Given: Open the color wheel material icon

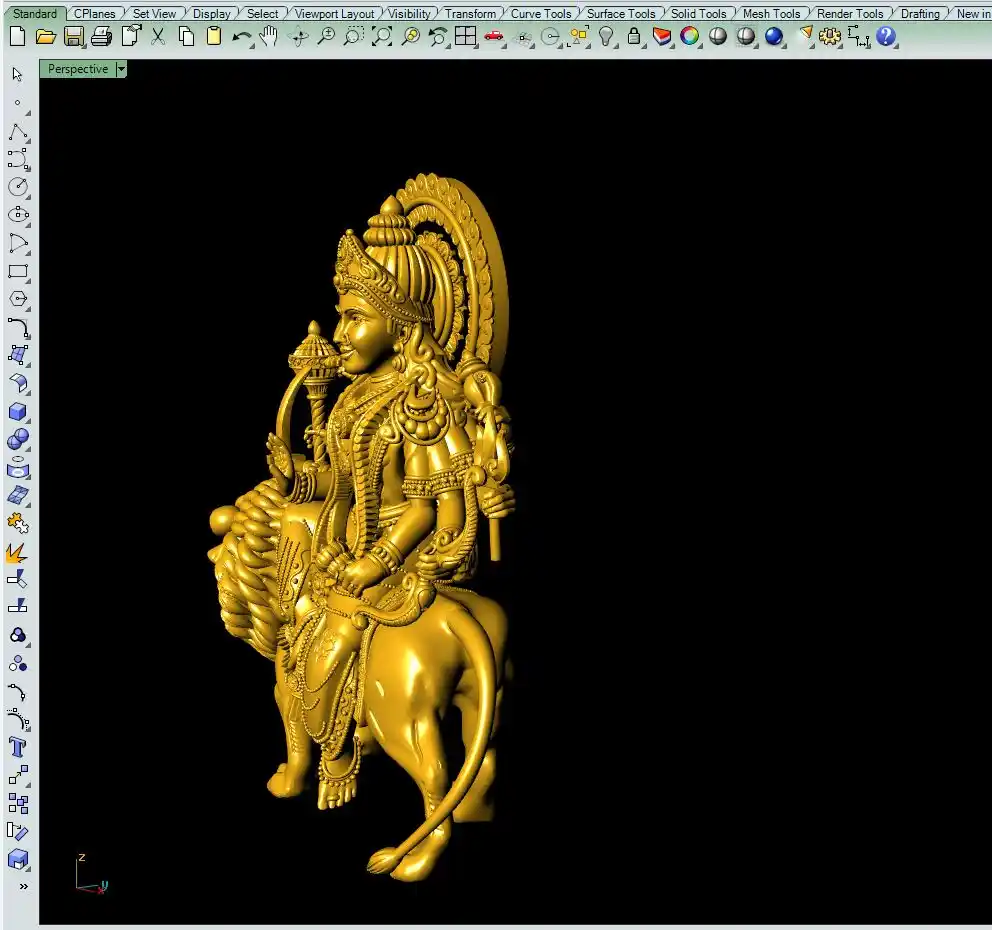Looking at the screenshot, I should [x=690, y=37].
